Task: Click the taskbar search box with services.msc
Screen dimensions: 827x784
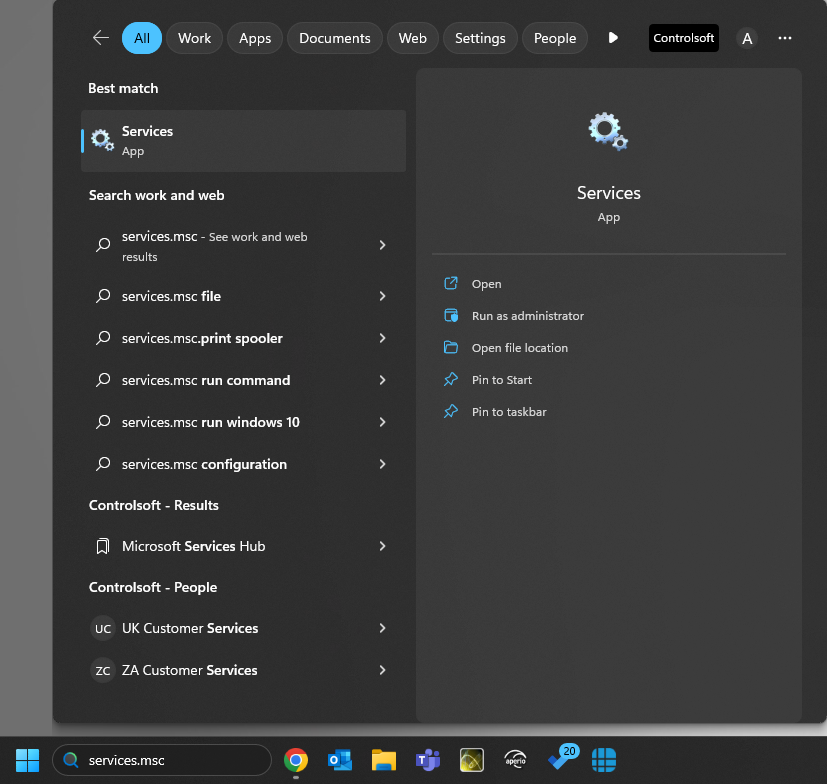Action: click(161, 760)
